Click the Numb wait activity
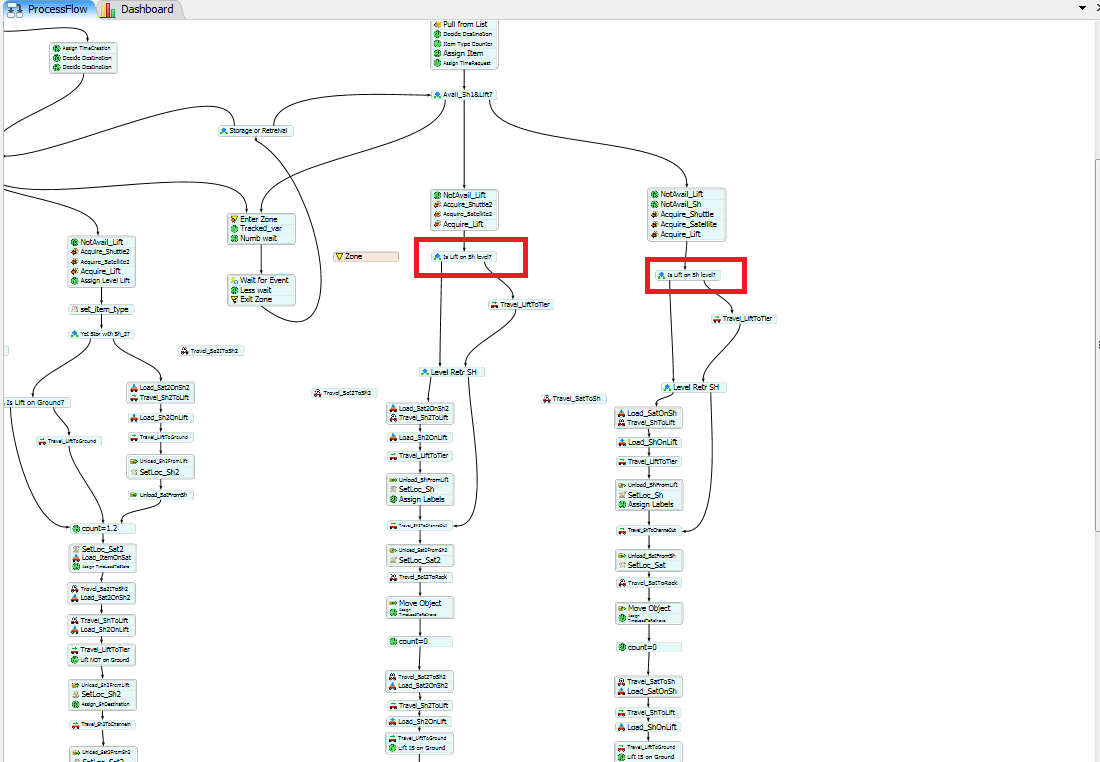This screenshot has height=762, width=1100. [x=260, y=238]
